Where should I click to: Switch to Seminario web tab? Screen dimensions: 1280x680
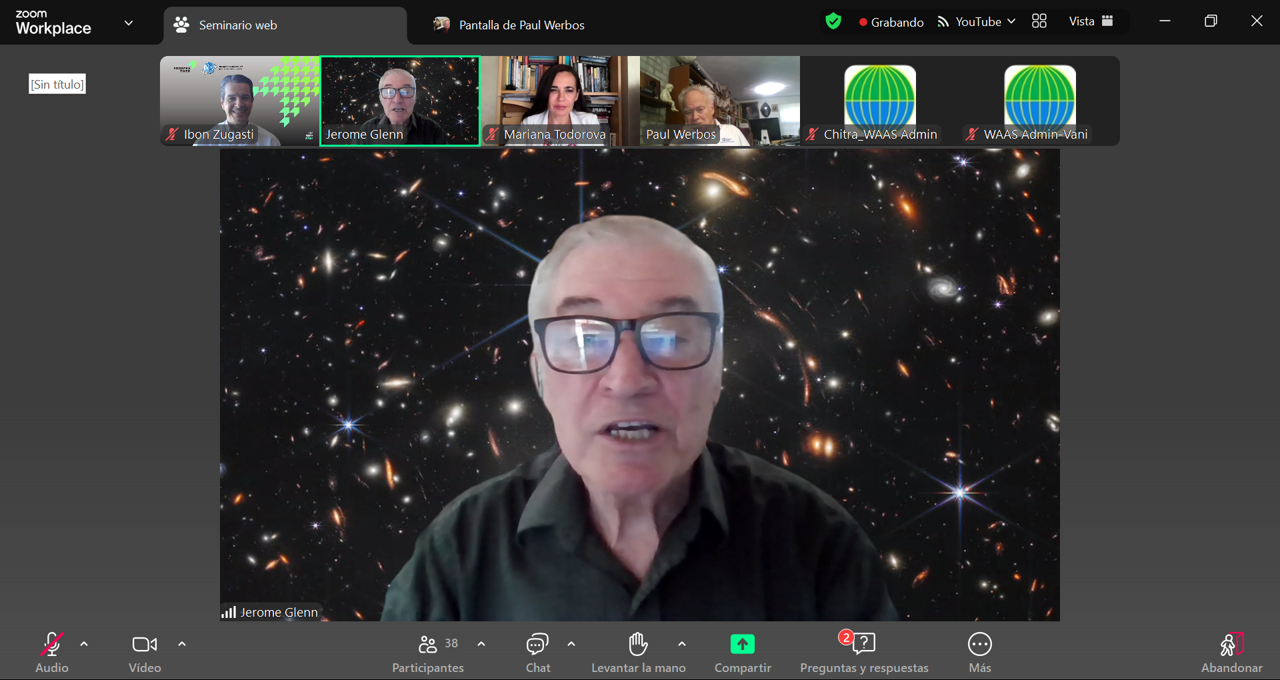tap(285, 25)
